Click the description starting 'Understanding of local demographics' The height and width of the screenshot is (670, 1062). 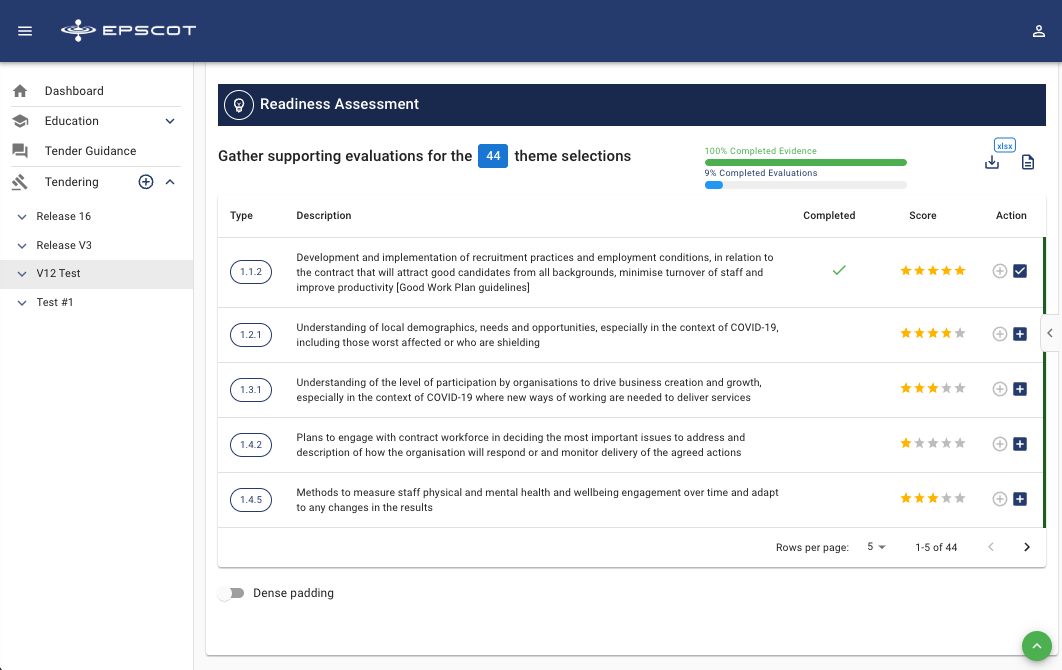(x=537, y=335)
